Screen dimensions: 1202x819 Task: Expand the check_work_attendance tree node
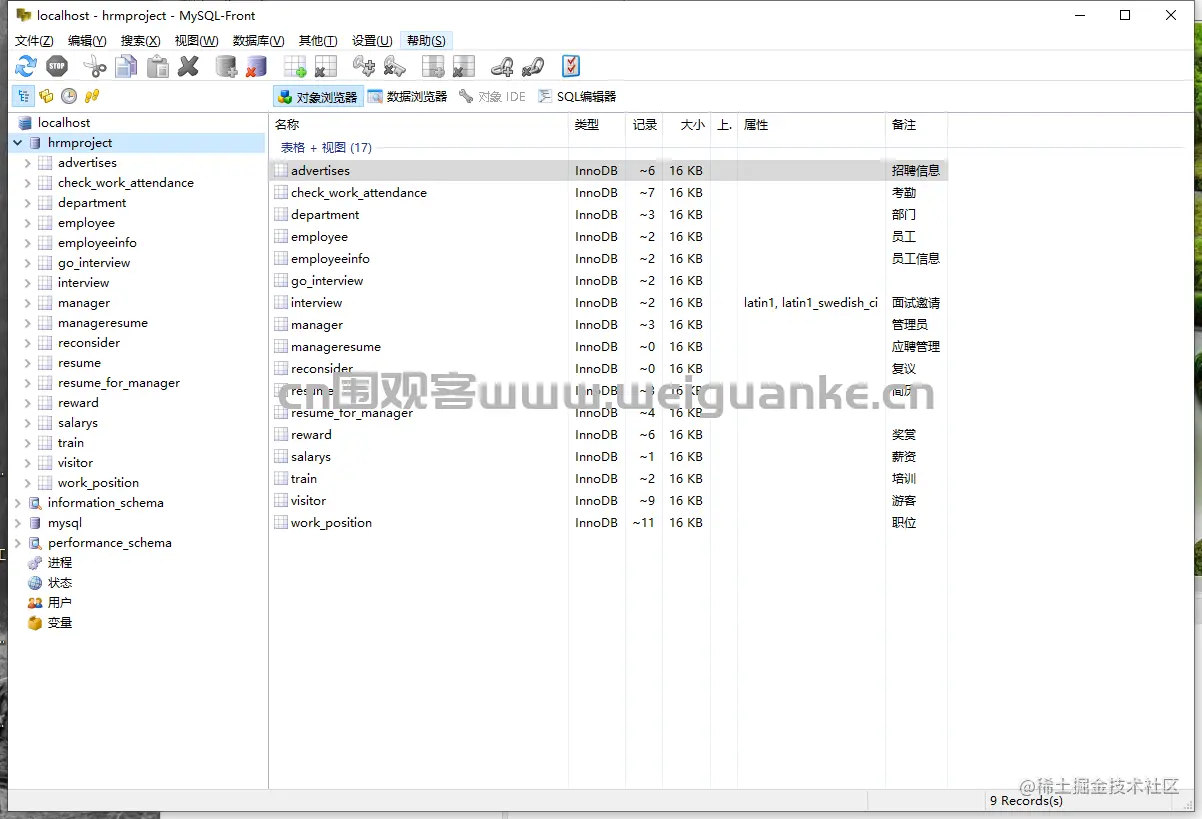coord(28,183)
